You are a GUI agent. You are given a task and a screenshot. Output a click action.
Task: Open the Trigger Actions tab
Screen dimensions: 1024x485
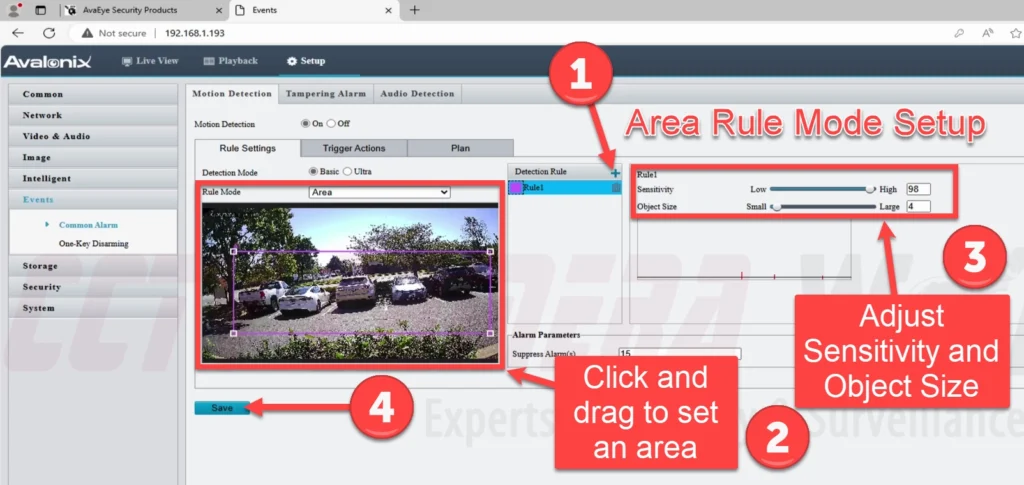[x=354, y=148]
